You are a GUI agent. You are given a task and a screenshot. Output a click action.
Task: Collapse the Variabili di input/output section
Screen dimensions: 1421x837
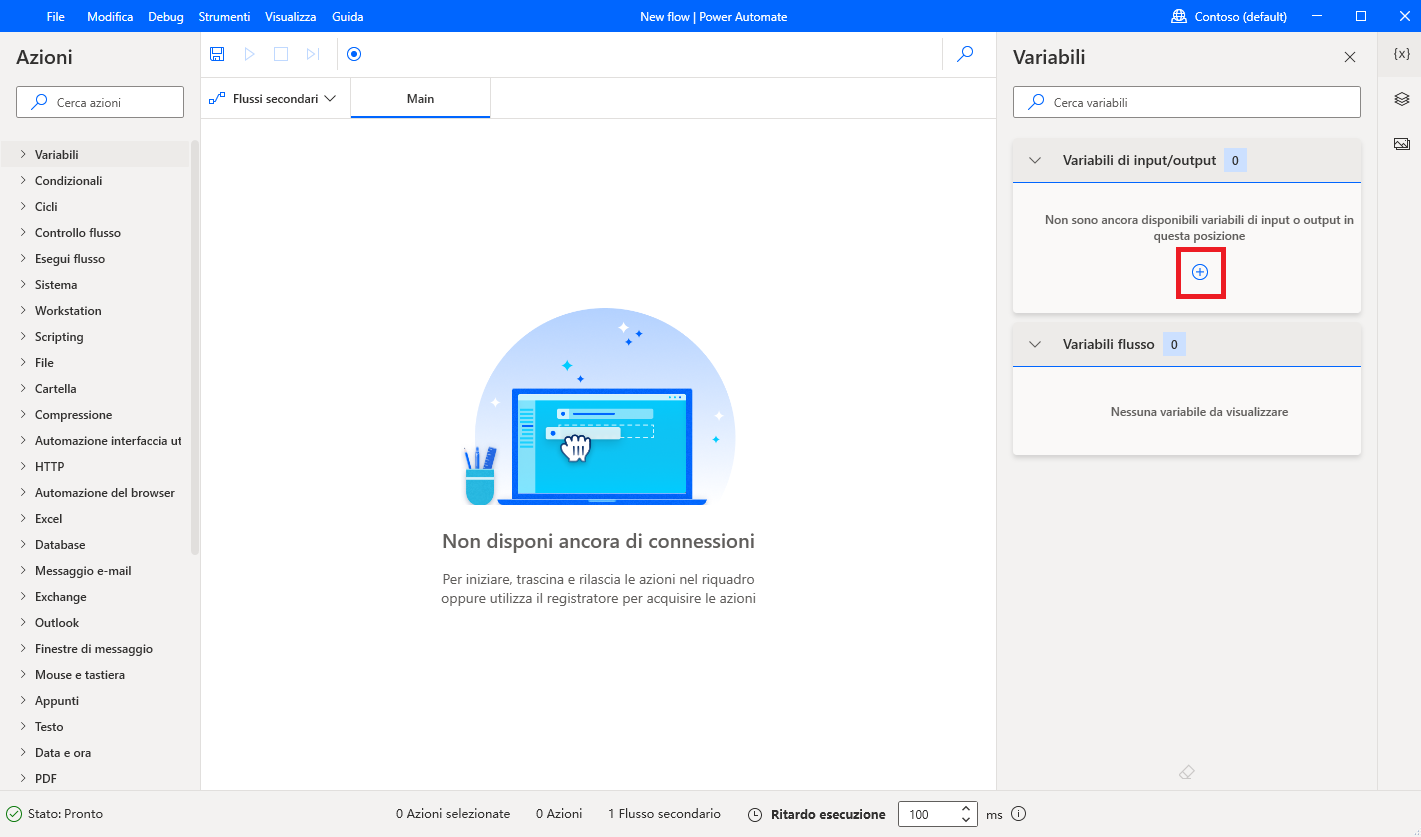[x=1034, y=160]
